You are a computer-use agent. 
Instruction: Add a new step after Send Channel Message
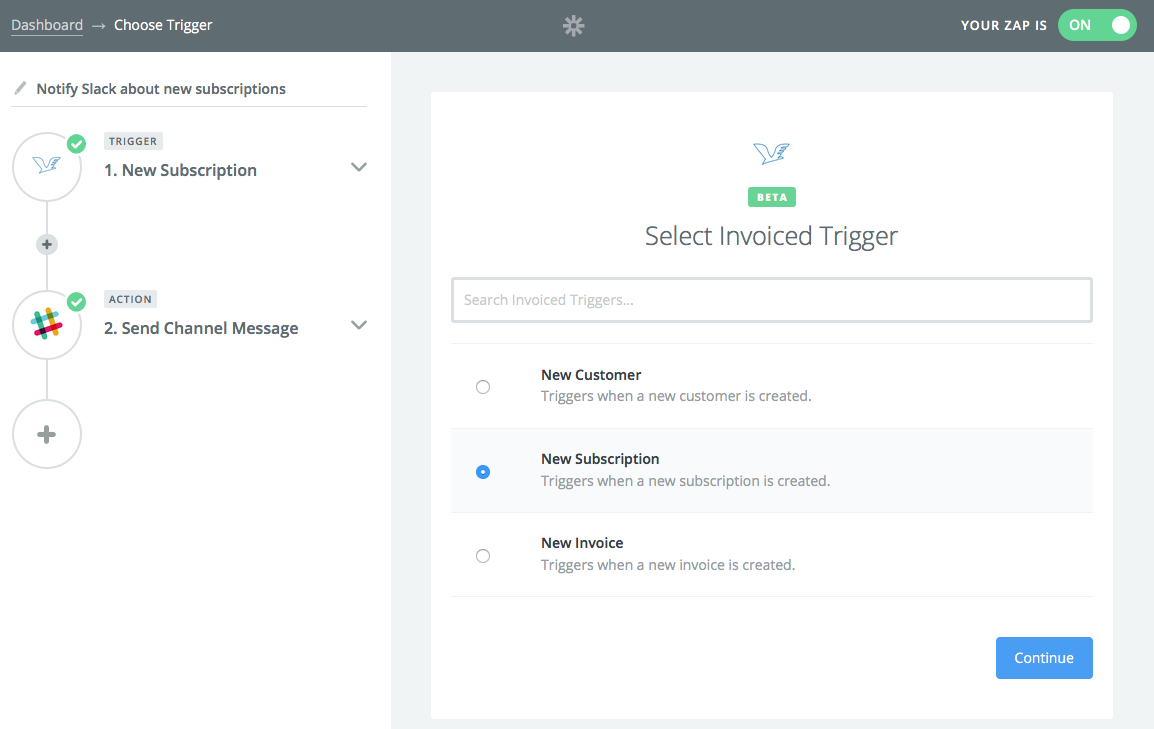(x=46, y=434)
